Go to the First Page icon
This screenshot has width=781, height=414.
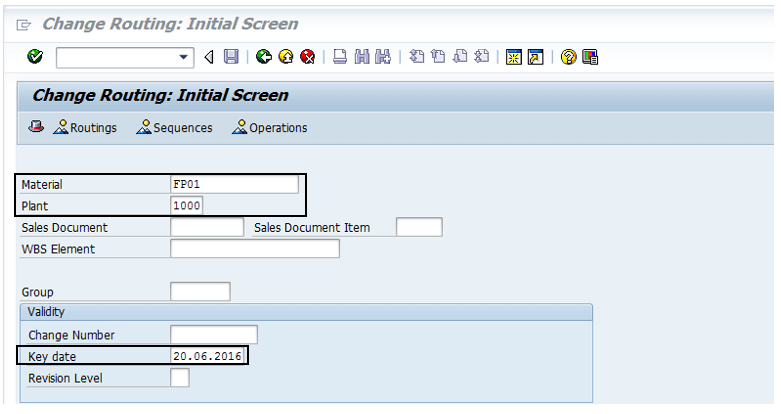click(416, 57)
